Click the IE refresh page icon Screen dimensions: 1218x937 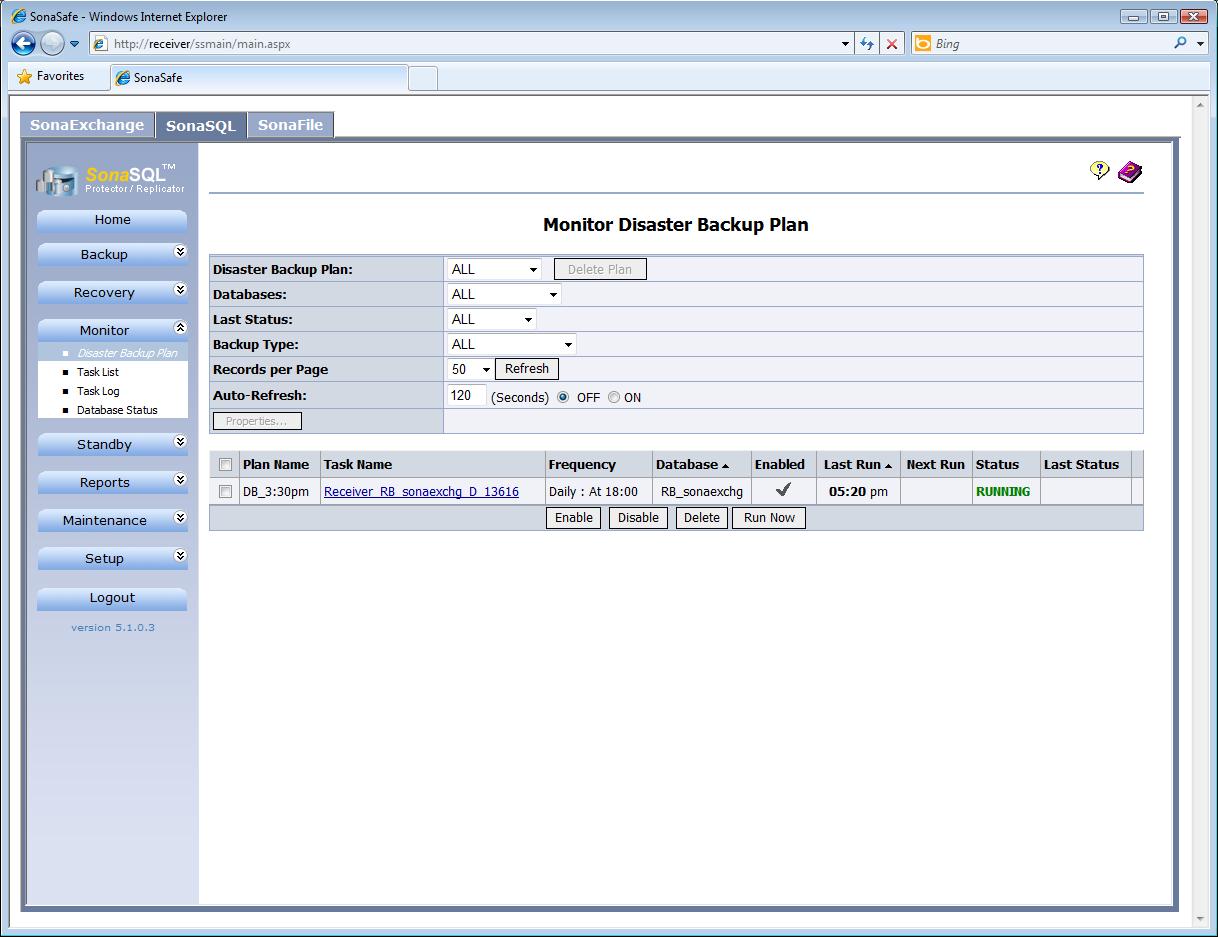pyautogui.click(x=867, y=44)
